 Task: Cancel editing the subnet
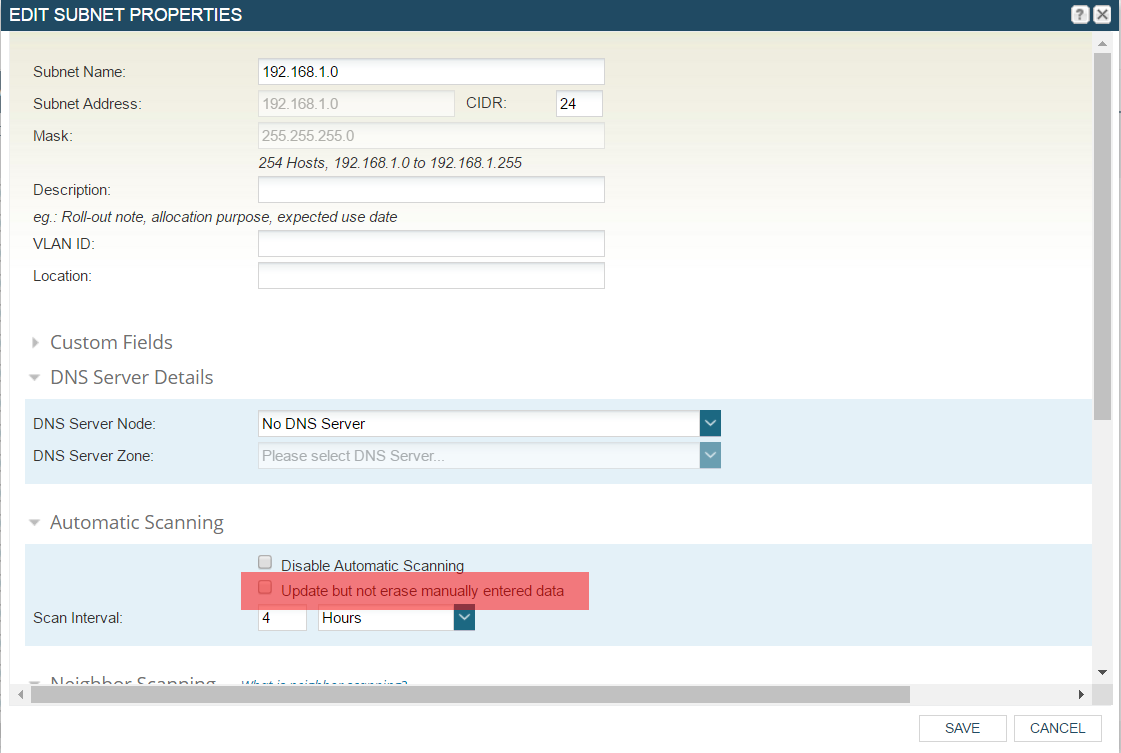[1057, 728]
